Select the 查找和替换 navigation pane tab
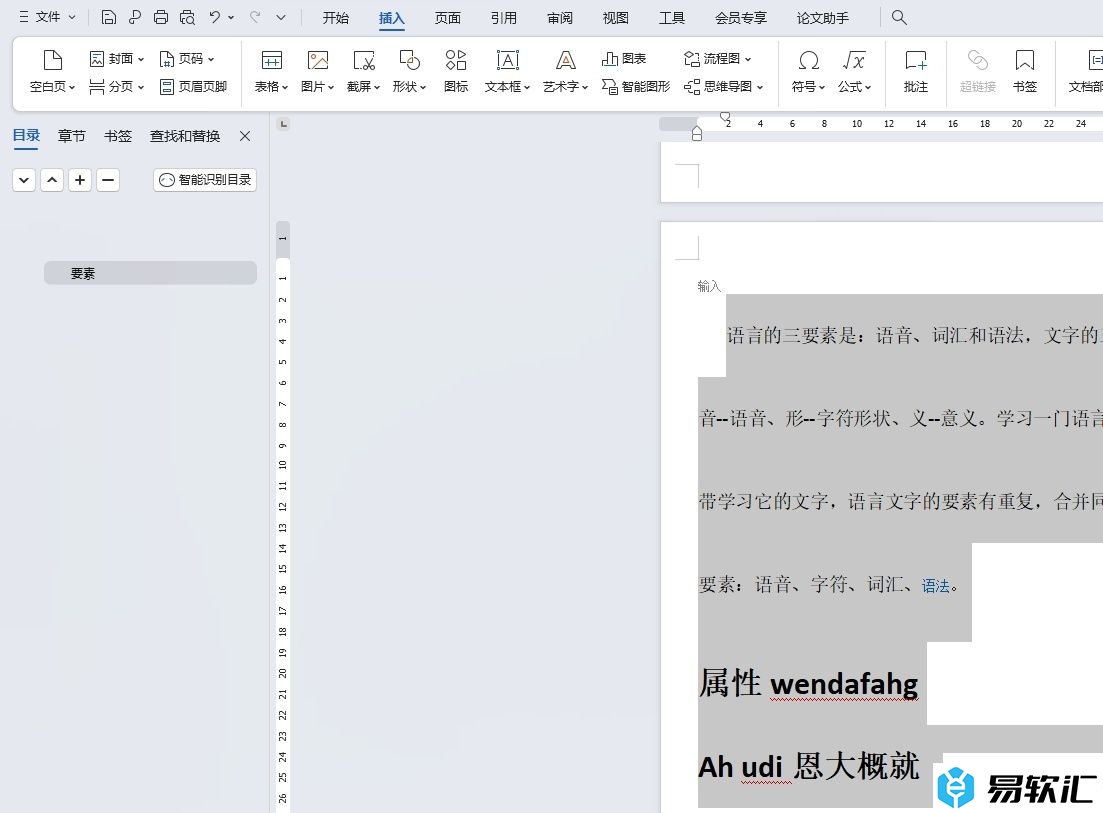The height and width of the screenshot is (813, 1103). coord(185,136)
